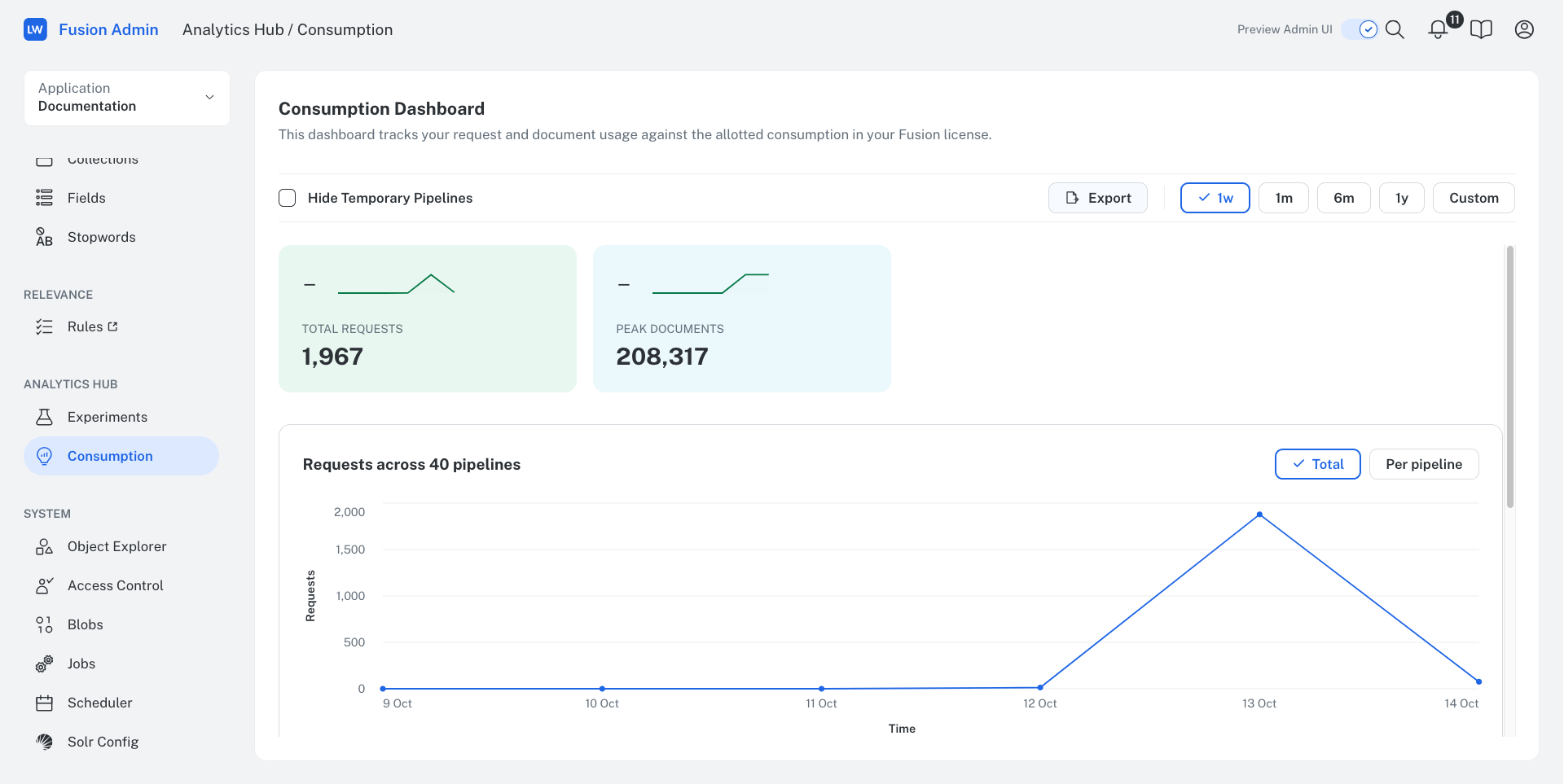Click the dashboard vertical scrollbar
This screenshot has width=1564, height=784.
coord(1509,377)
